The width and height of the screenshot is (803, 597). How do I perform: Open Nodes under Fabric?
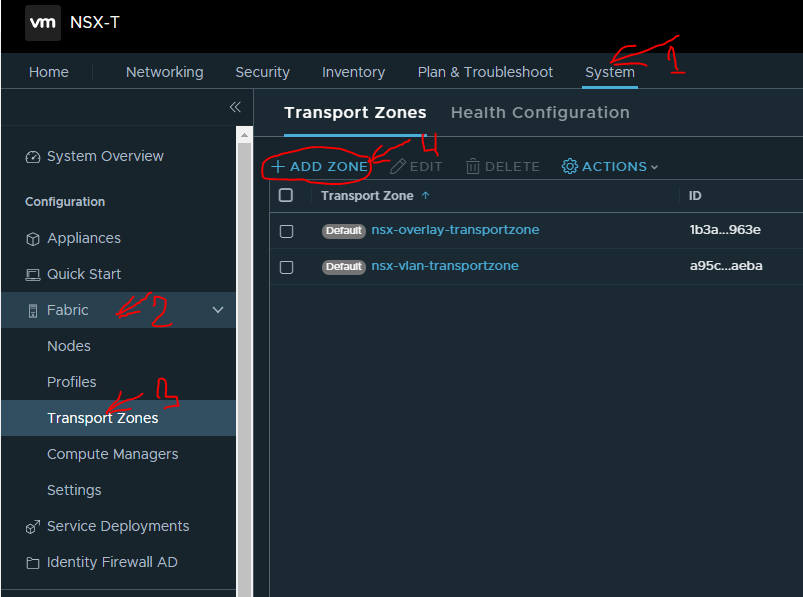point(69,346)
